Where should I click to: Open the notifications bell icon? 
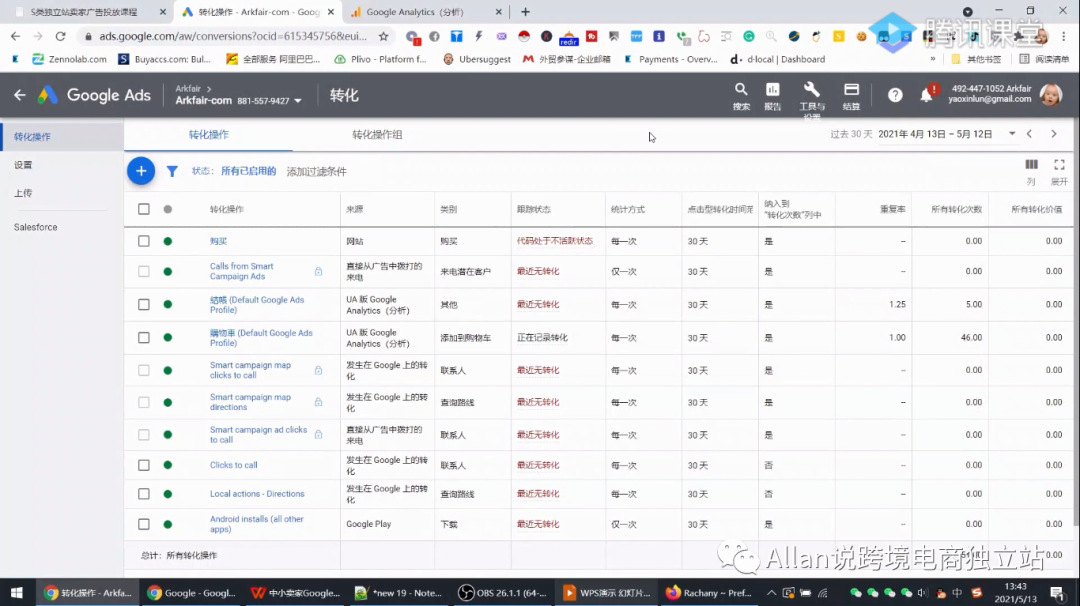tap(926, 95)
